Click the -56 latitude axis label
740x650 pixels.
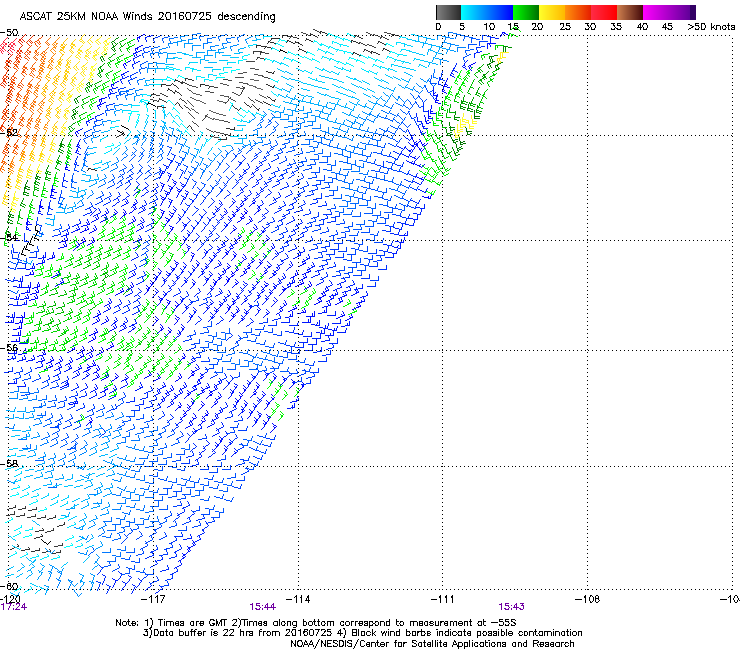(x=9, y=347)
